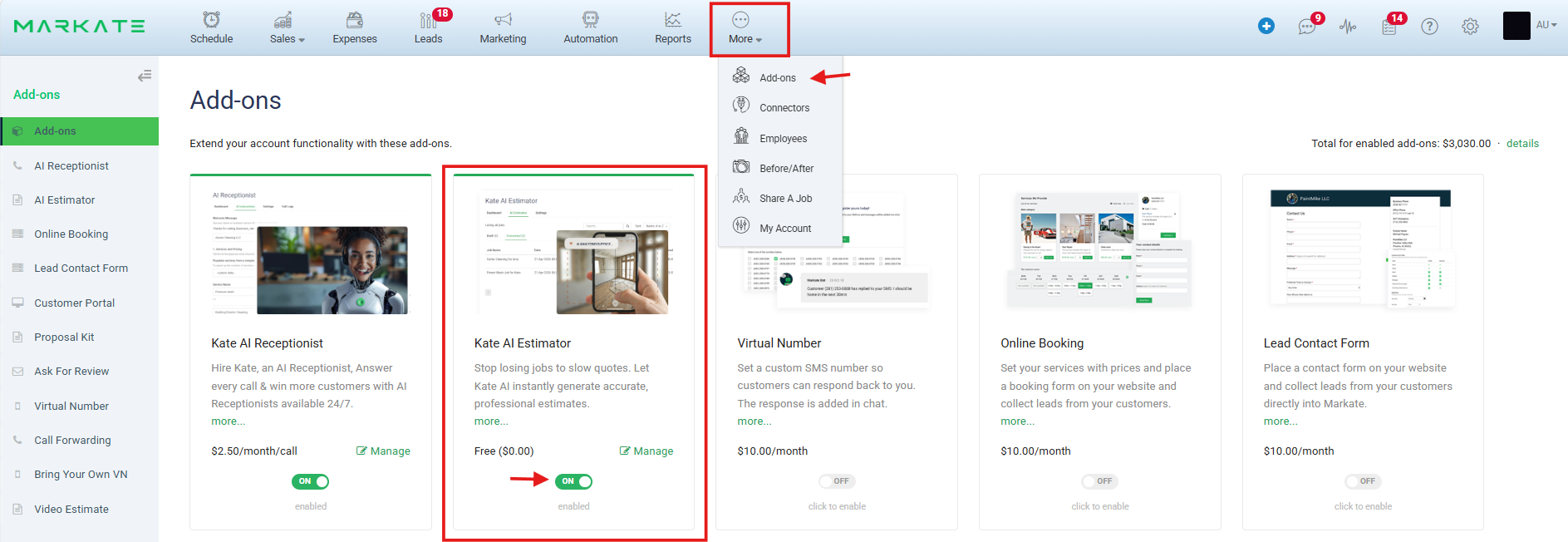Expand more text for Kate AI Receptionist
1568x542 pixels.
pos(229,421)
